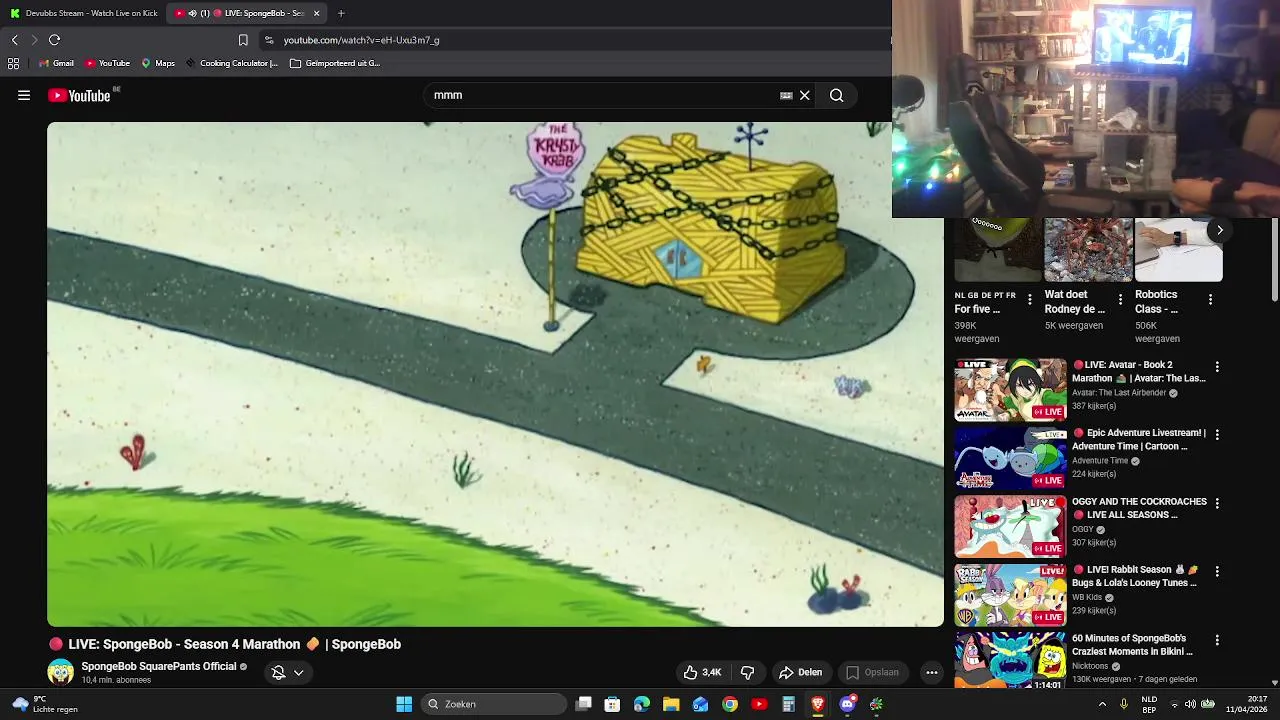This screenshot has width=1280, height=720.
Task: Open 'Robotics Class' video title
Action: point(1156,301)
